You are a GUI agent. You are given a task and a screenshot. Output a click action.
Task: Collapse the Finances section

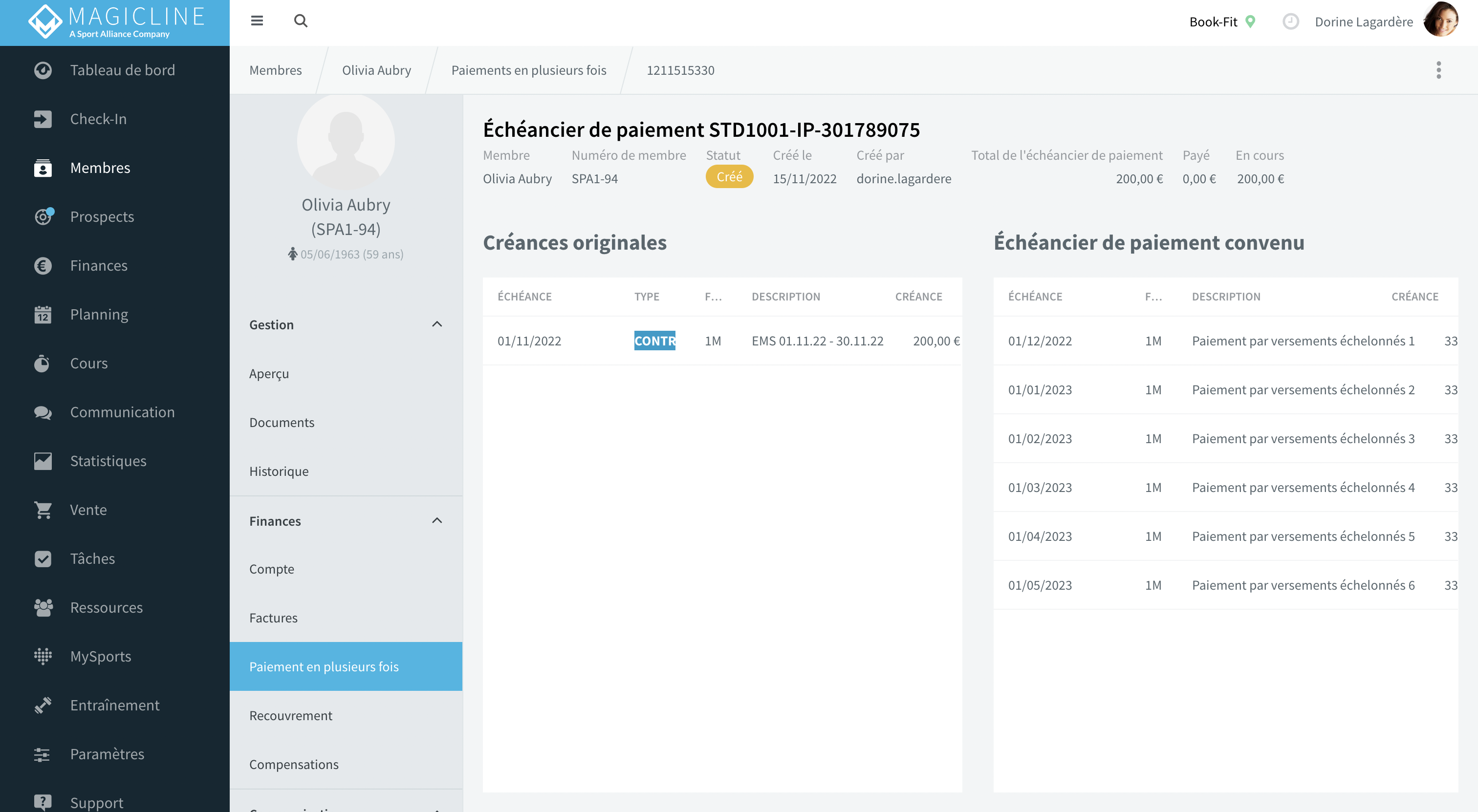tap(438, 520)
